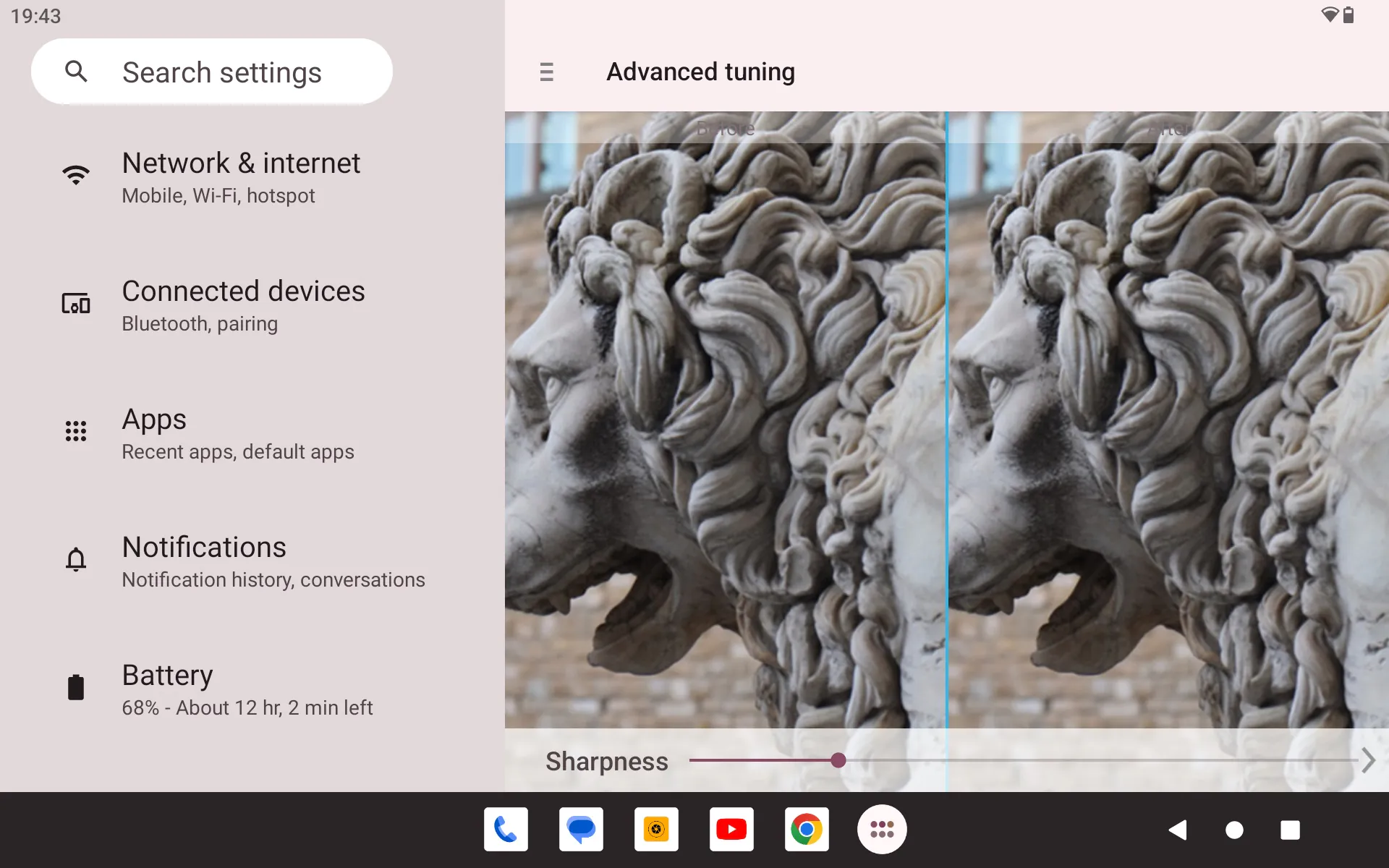The height and width of the screenshot is (868, 1389).
Task: Open Network & internet settings
Action: pyautogui.click(x=252, y=178)
